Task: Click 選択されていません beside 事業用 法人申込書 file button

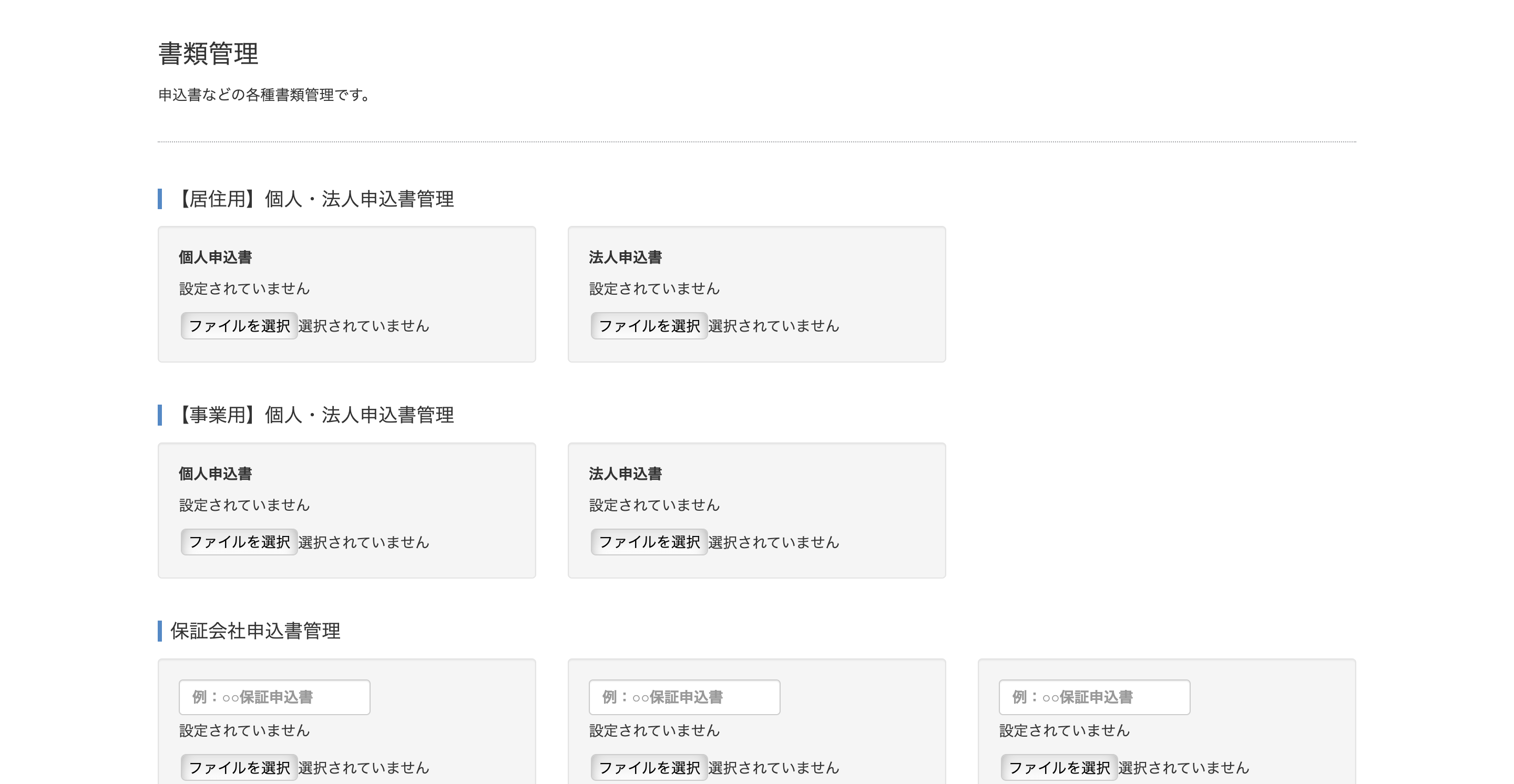Action: [774, 542]
